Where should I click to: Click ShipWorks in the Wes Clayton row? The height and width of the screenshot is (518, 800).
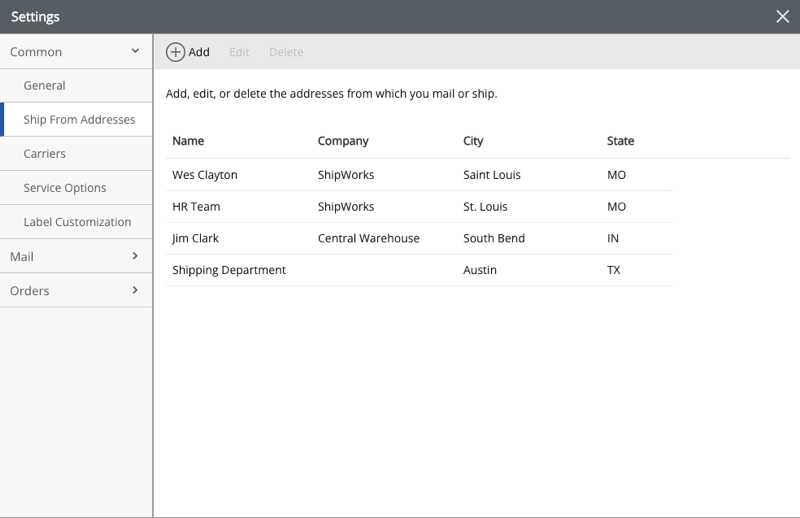click(346, 175)
